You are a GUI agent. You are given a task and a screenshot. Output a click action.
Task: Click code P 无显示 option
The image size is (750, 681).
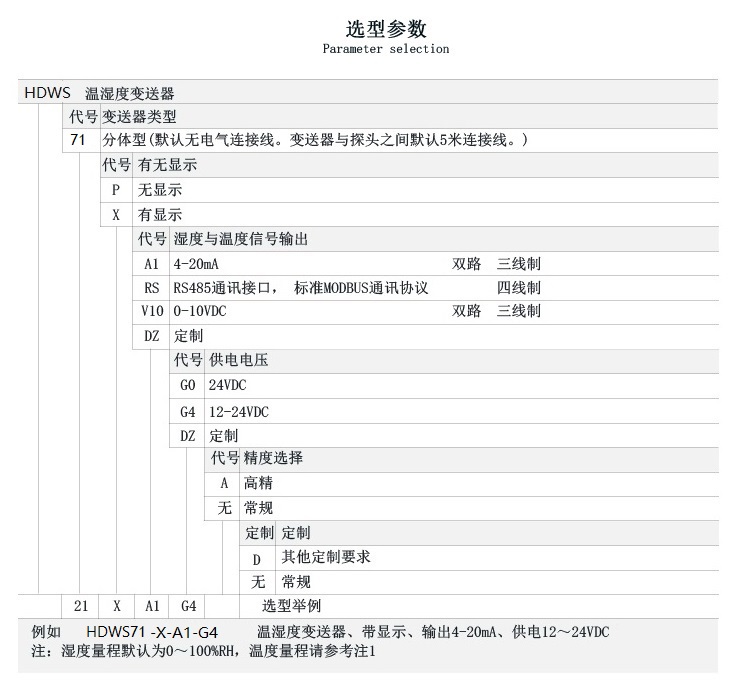coord(409,190)
